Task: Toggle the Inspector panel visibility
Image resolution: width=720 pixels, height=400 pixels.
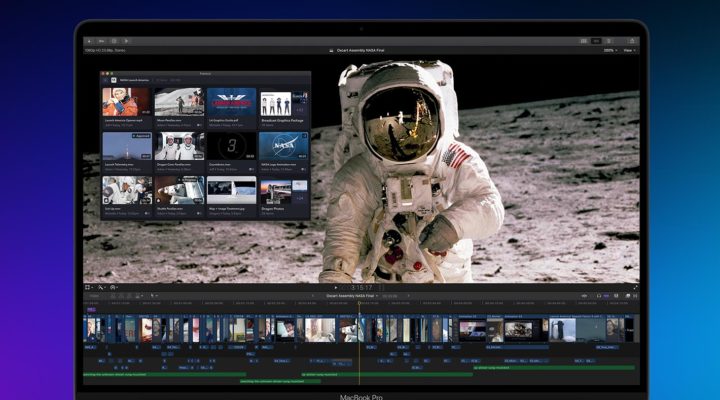Action: tap(609, 41)
